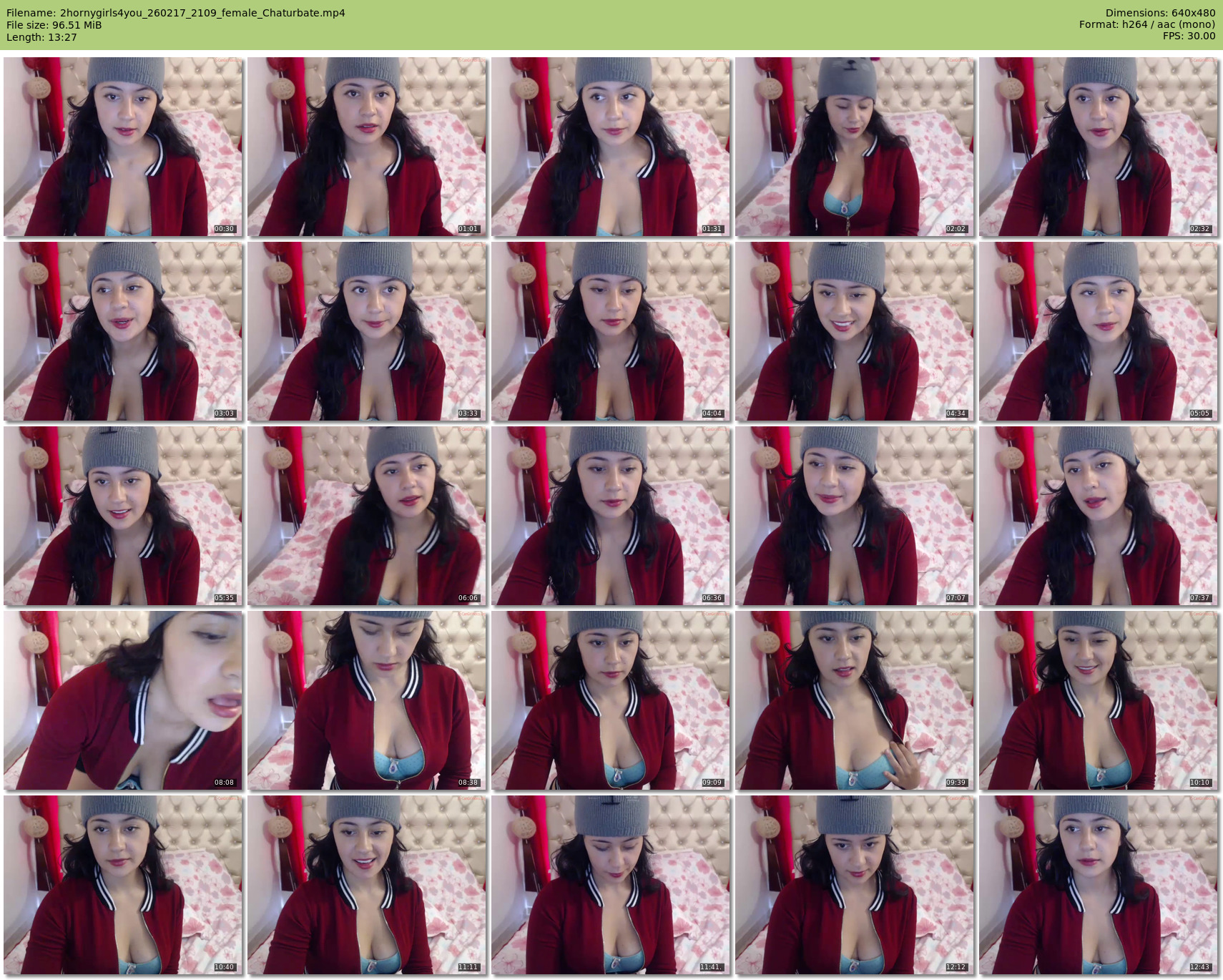Click the frame timestamped 02:02
This screenshot has height=980, width=1223.
click(855, 147)
